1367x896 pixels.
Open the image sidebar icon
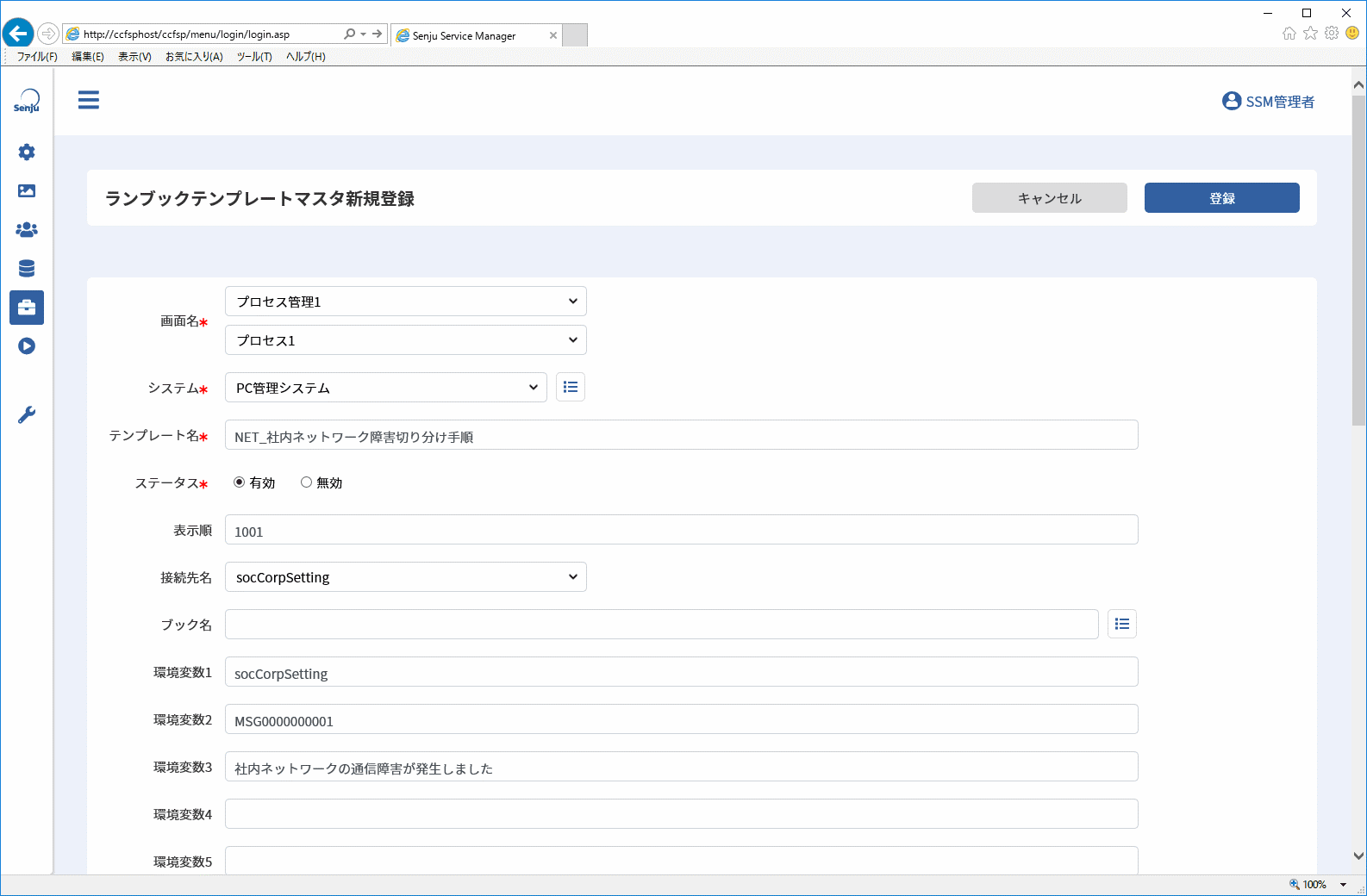click(x=27, y=191)
